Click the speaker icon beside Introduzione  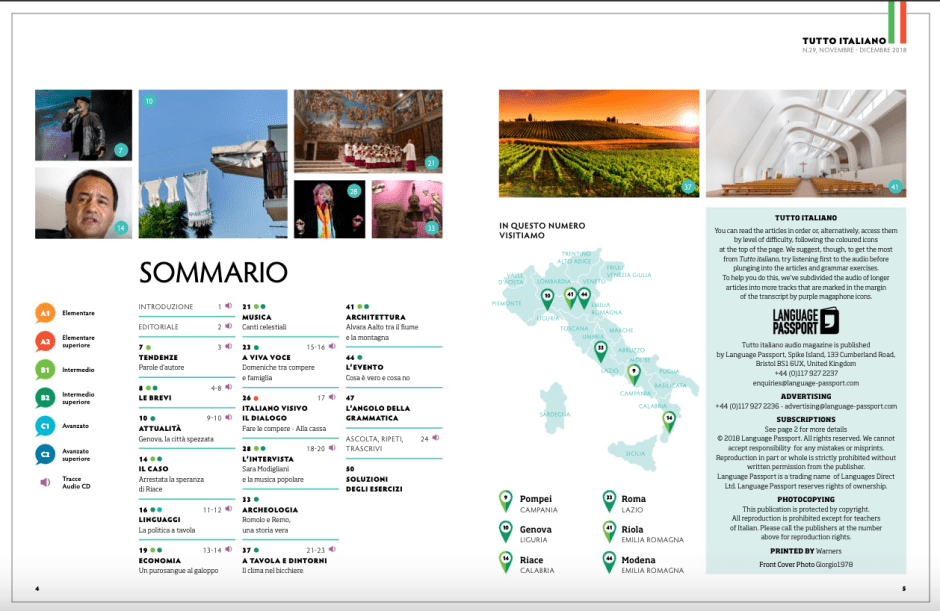pyautogui.click(x=229, y=306)
